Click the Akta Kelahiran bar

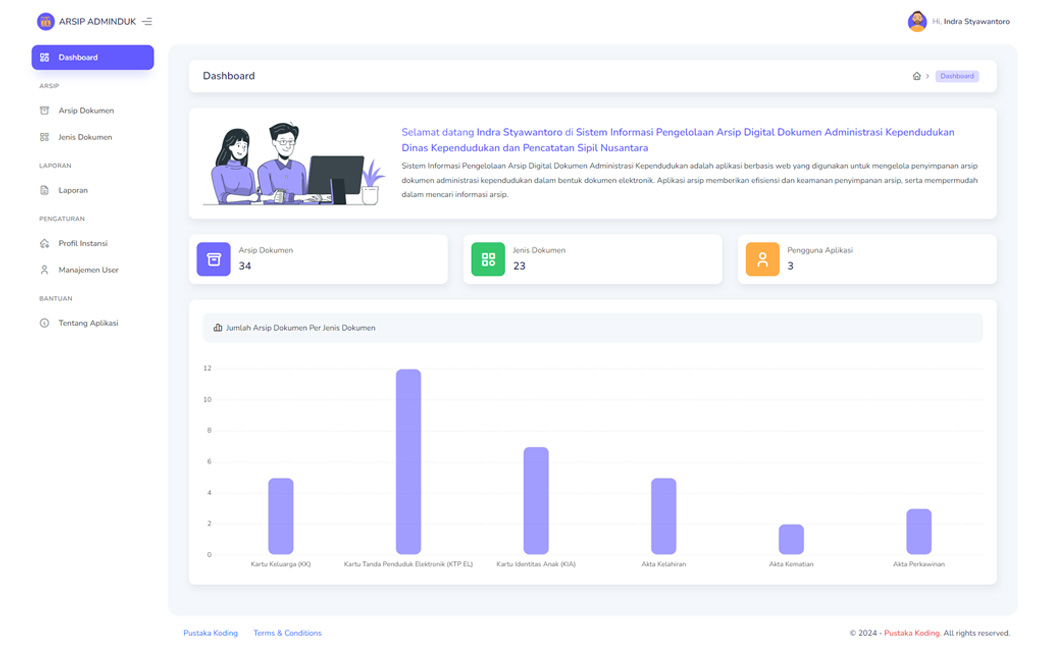[664, 516]
